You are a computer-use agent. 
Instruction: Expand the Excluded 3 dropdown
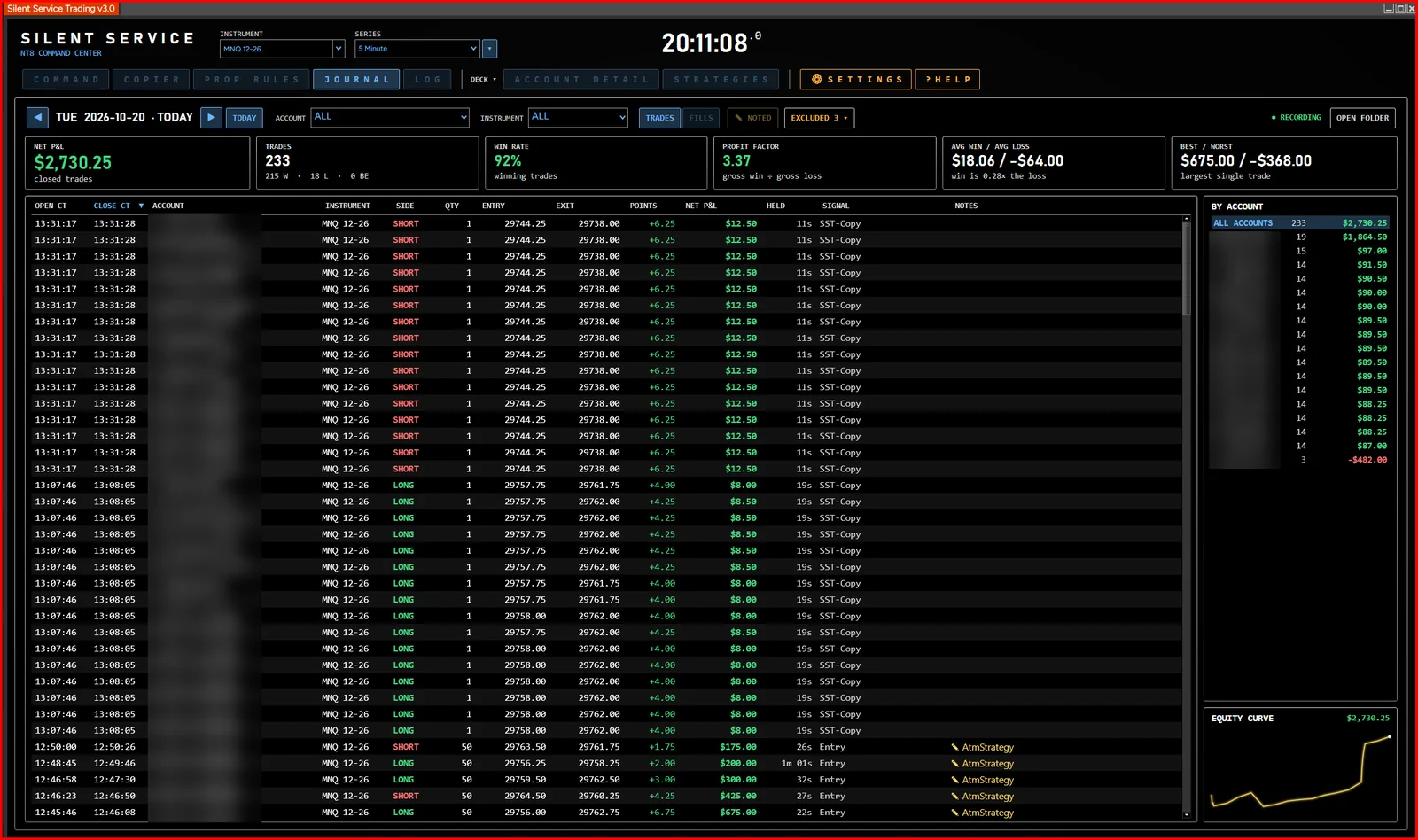(820, 118)
